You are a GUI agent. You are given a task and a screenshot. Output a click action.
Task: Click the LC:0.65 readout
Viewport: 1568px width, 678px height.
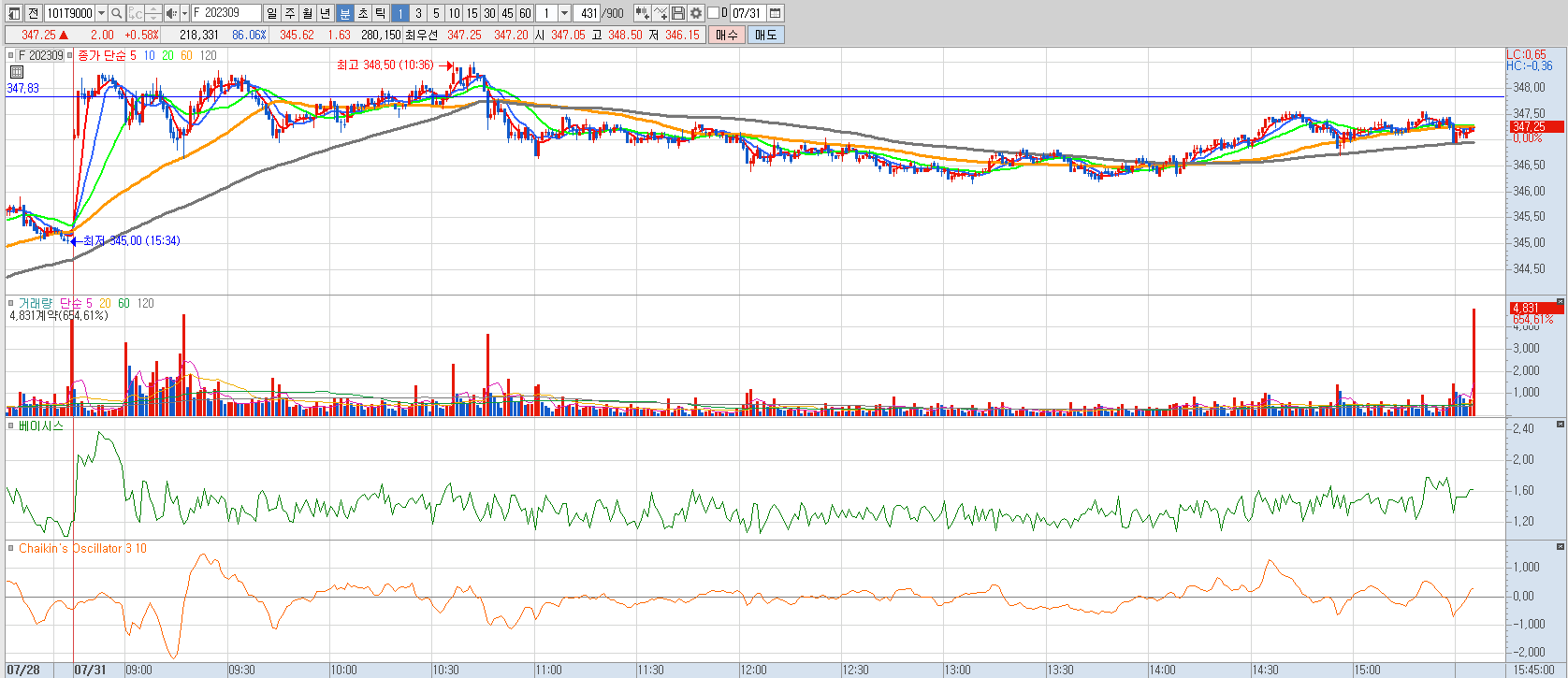(x=1527, y=54)
